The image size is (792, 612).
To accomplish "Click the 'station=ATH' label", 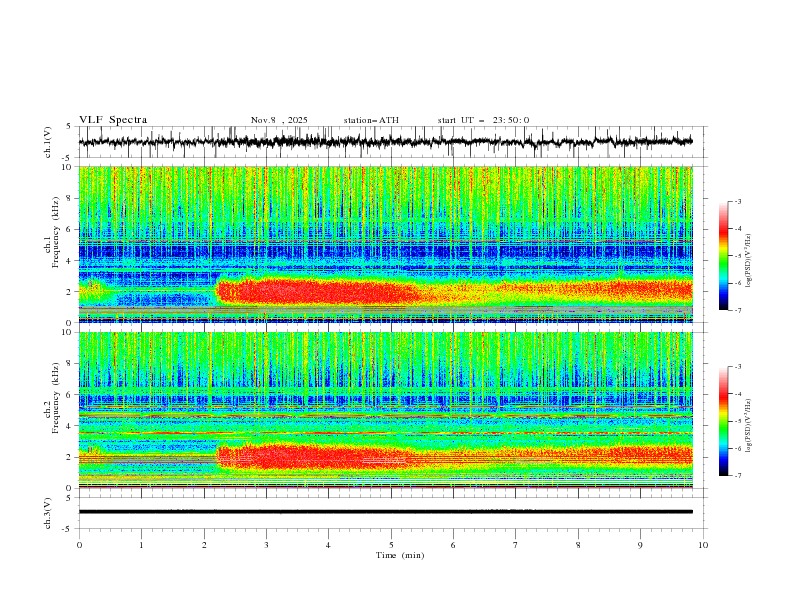I will click(371, 120).
